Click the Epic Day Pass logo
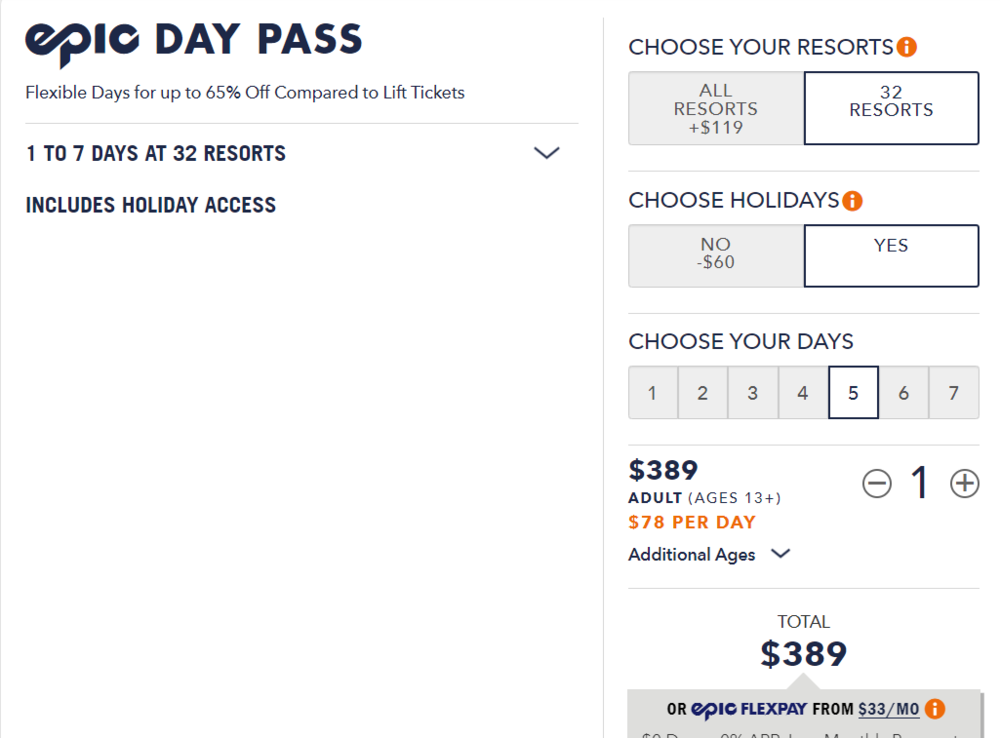 click(x=193, y=41)
